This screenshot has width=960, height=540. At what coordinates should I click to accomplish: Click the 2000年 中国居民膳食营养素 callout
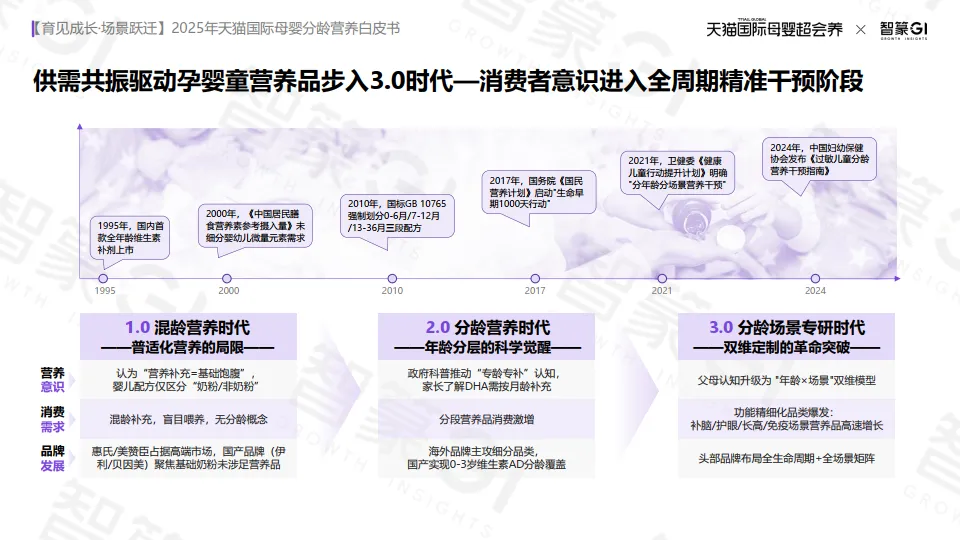click(x=255, y=226)
